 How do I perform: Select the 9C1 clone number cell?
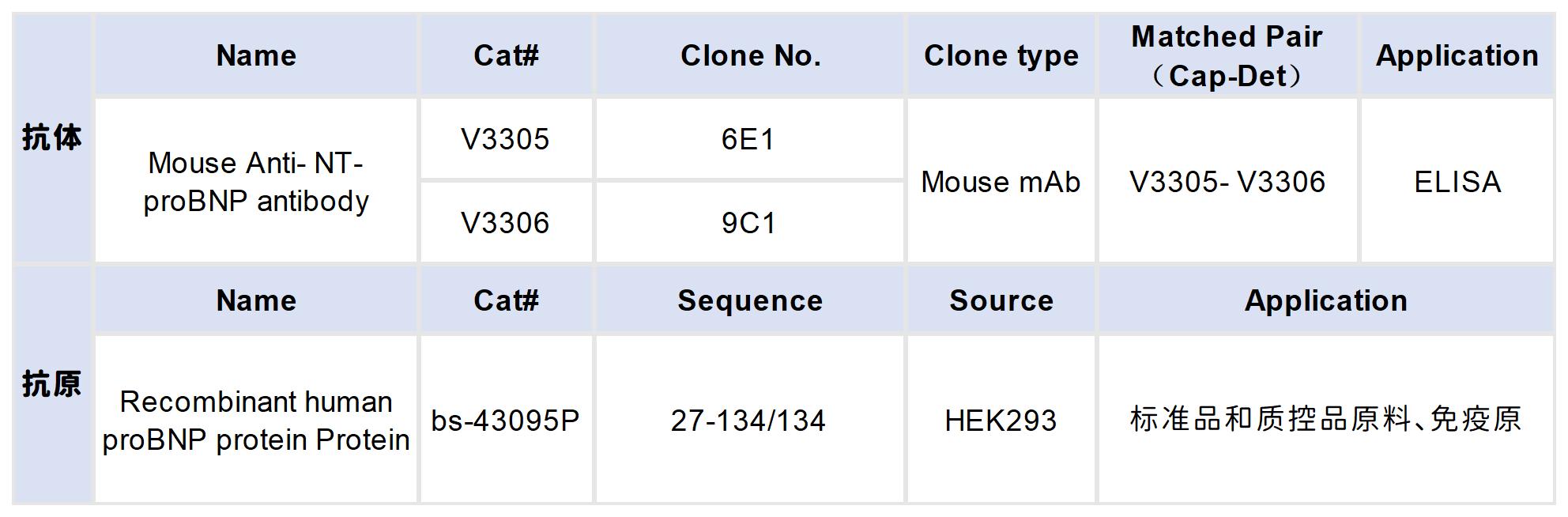point(748,223)
